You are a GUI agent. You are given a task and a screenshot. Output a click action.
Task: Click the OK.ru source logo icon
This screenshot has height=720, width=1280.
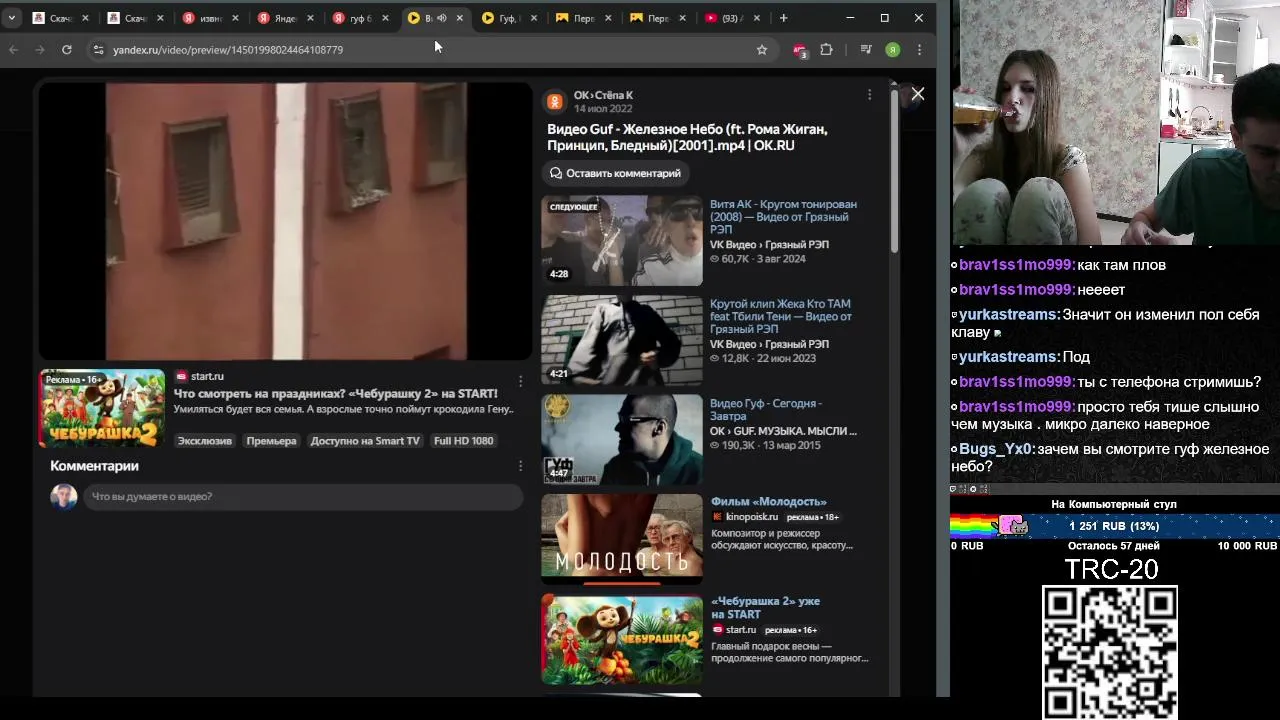(555, 102)
